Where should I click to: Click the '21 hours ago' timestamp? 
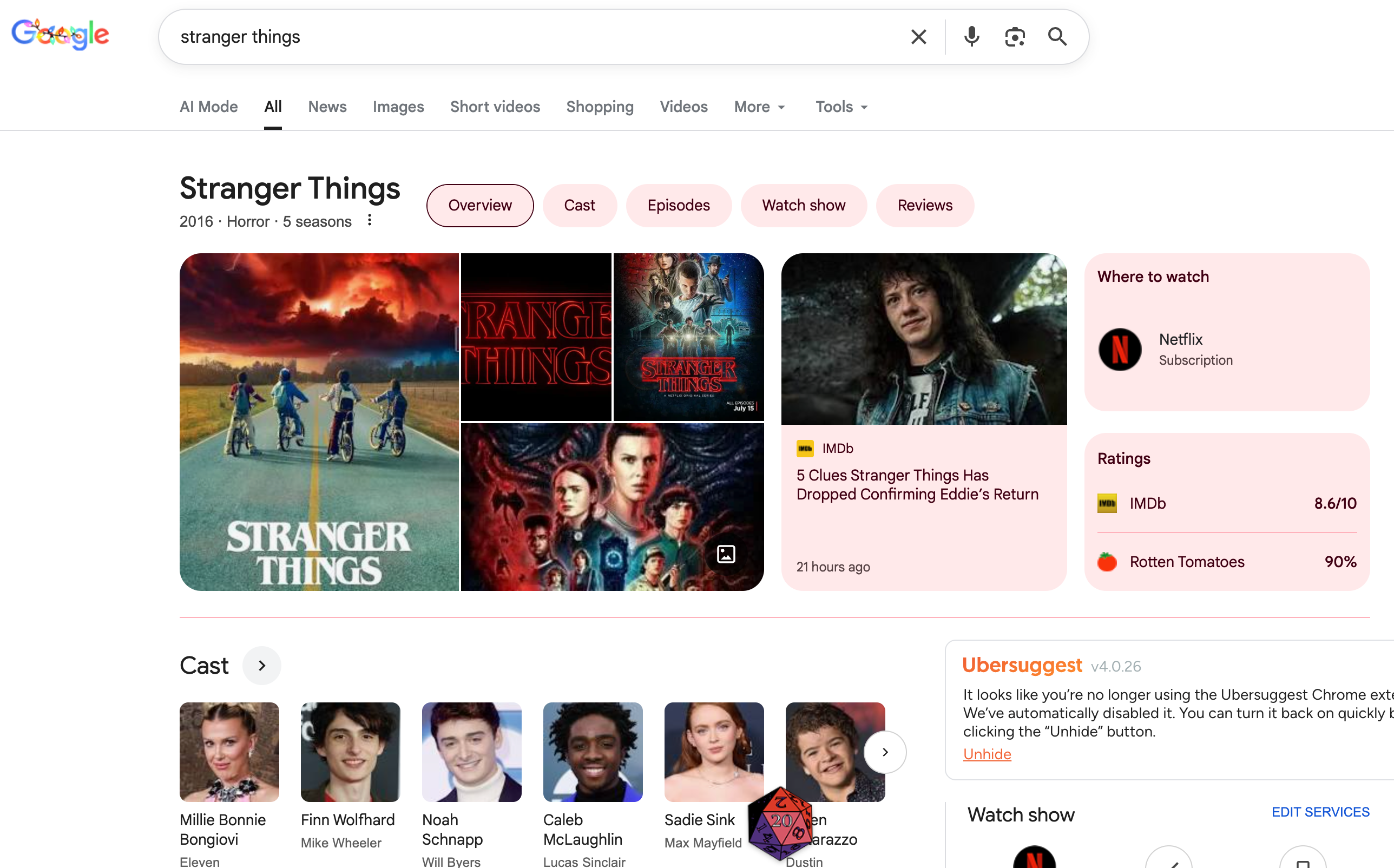833,567
